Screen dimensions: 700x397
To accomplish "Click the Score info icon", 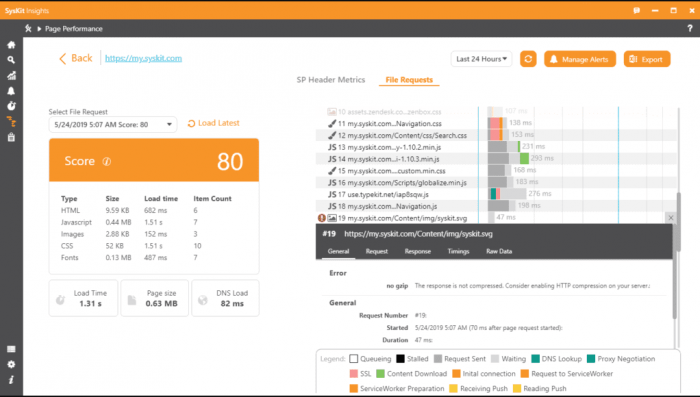I will [x=107, y=161].
